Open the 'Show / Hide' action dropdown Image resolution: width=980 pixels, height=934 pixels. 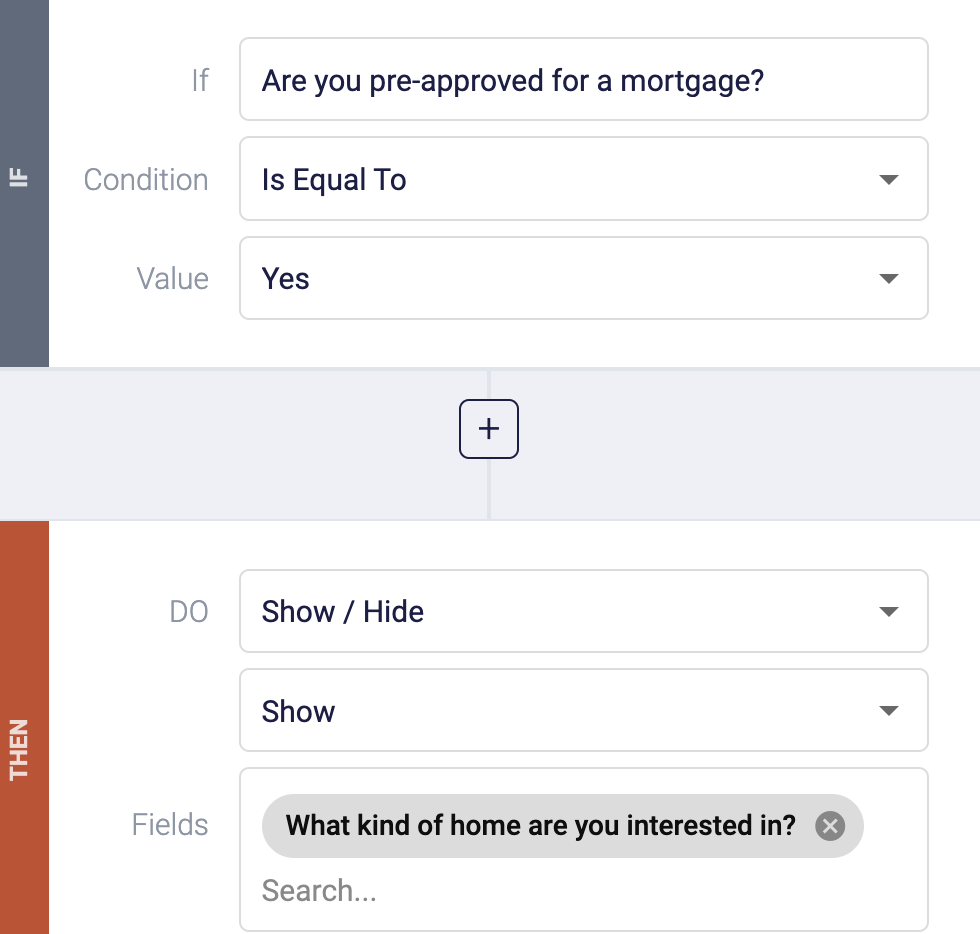point(584,611)
